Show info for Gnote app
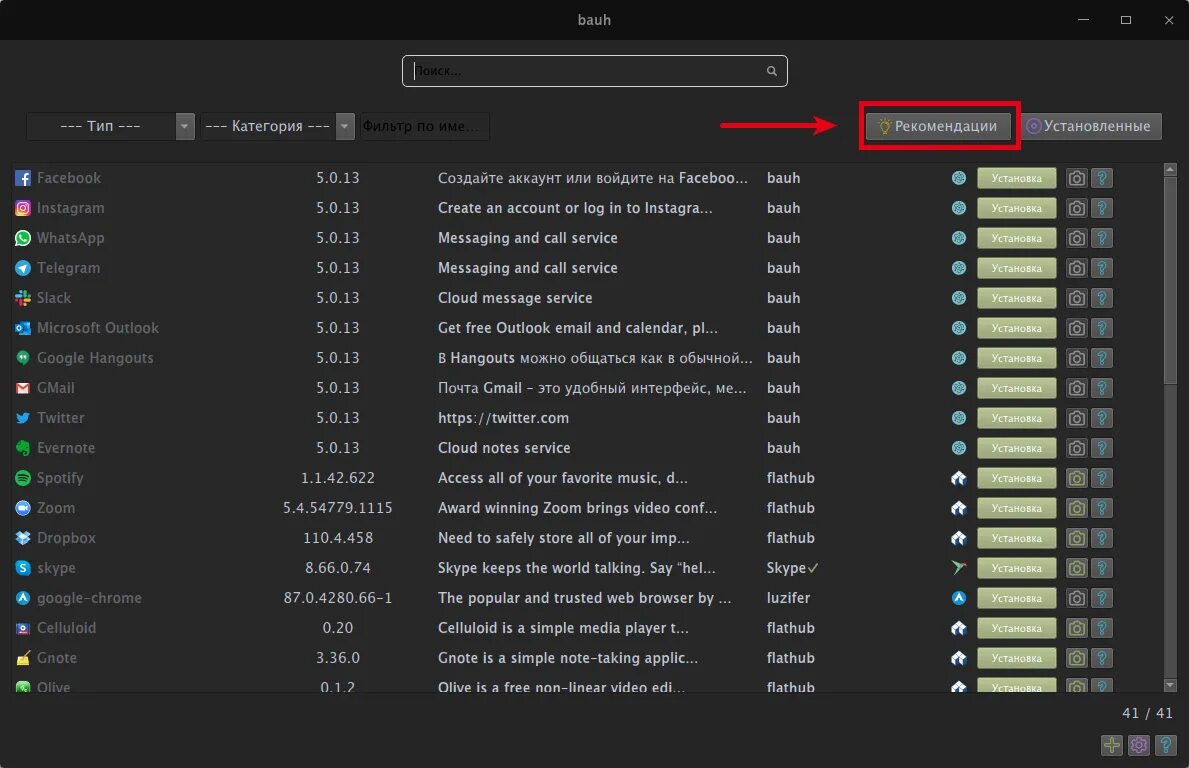 point(1102,658)
